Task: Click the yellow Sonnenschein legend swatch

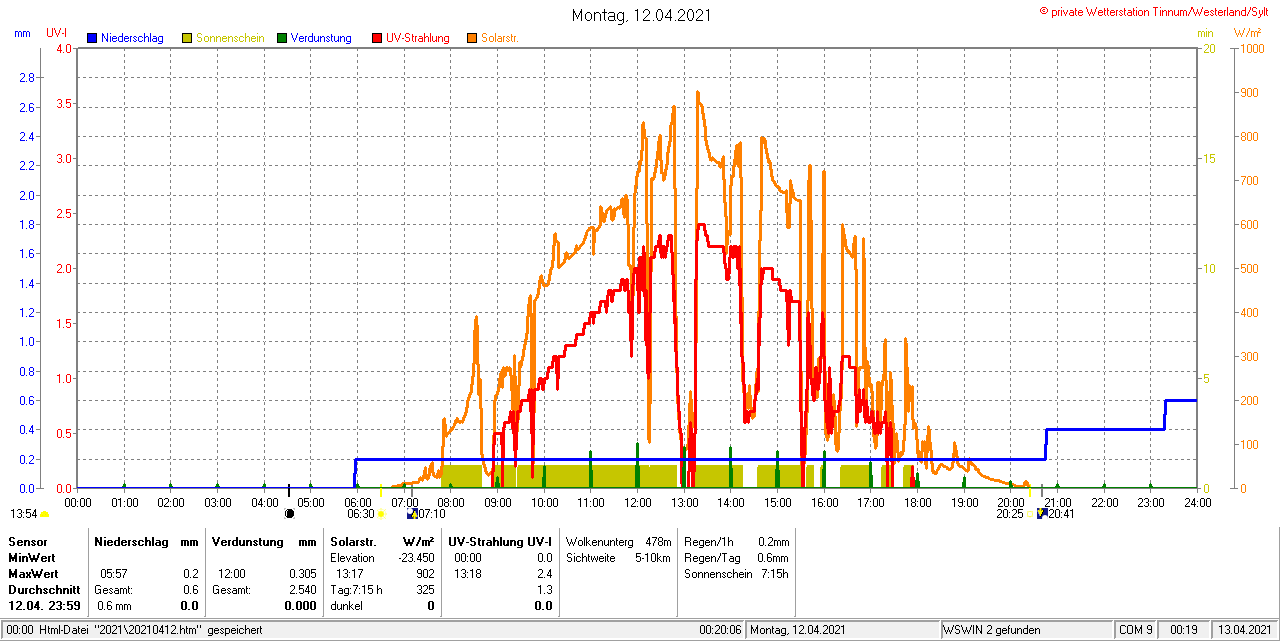Action: coord(187,38)
